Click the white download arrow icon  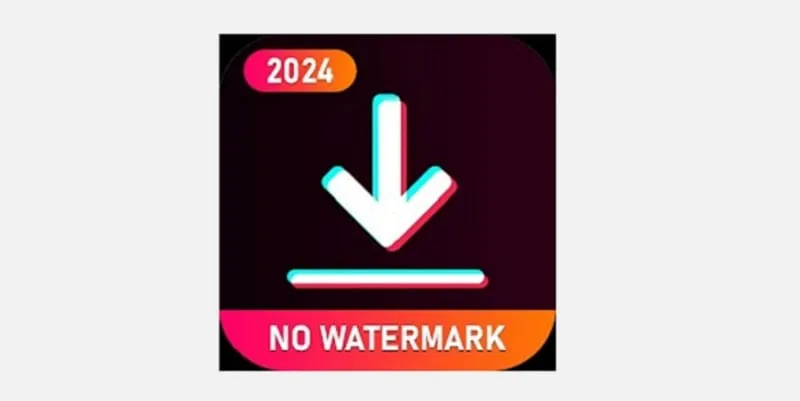(x=389, y=172)
